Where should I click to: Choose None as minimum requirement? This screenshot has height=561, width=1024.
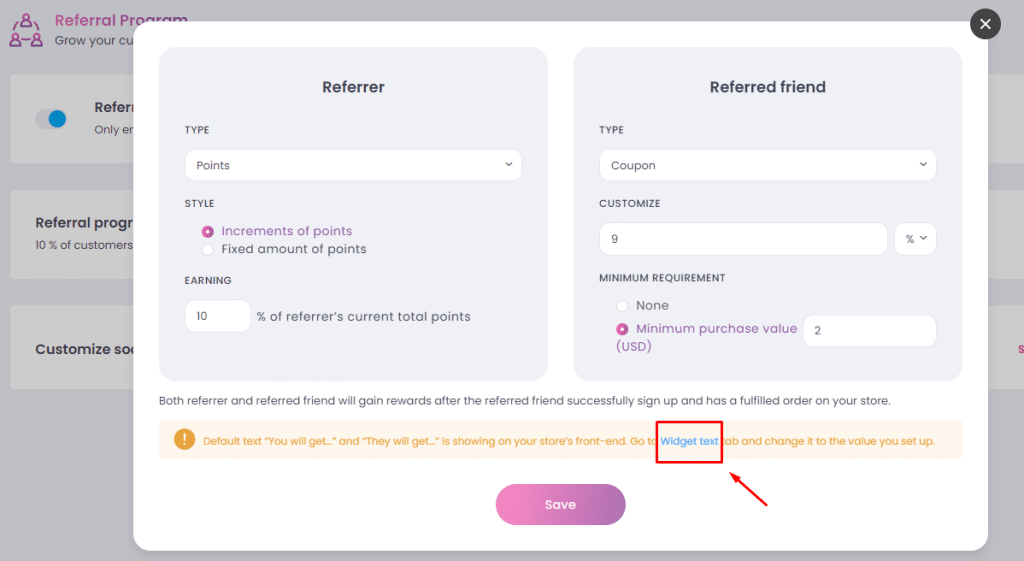tap(622, 306)
